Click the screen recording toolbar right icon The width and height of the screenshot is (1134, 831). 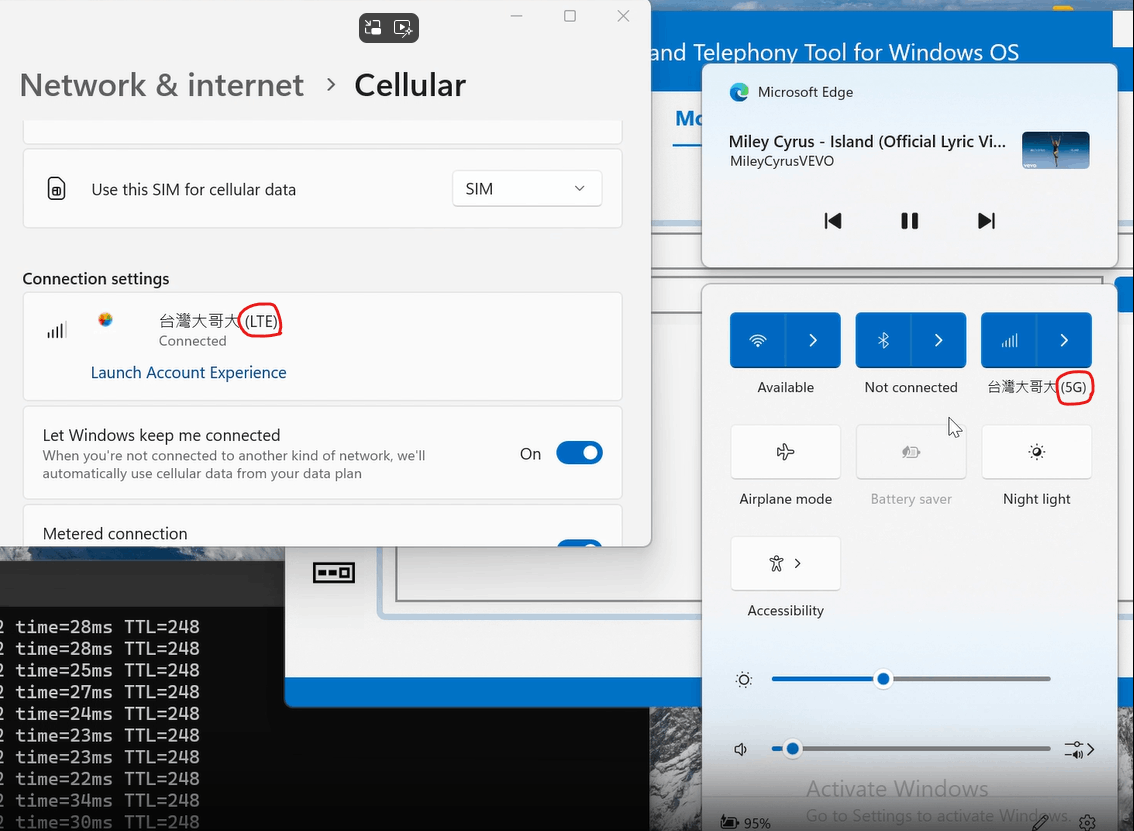click(x=404, y=28)
